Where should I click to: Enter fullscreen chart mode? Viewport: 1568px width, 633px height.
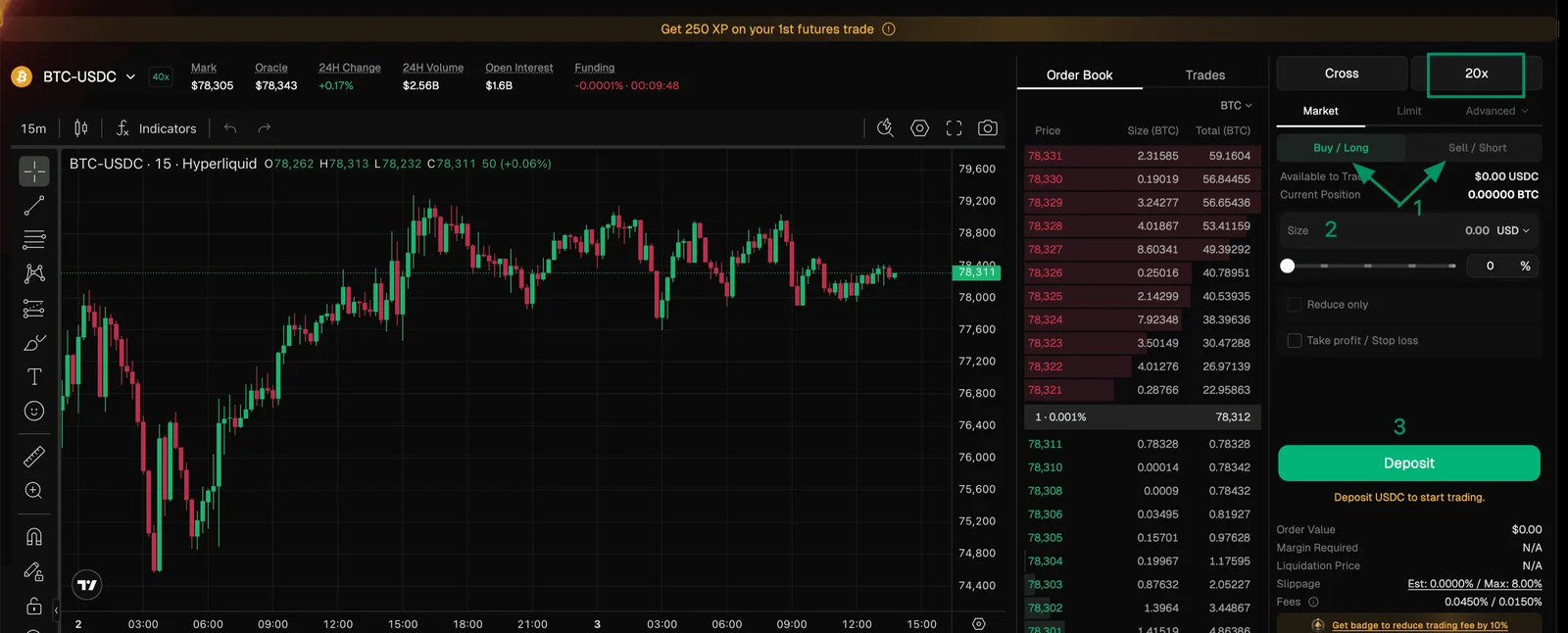coord(954,128)
